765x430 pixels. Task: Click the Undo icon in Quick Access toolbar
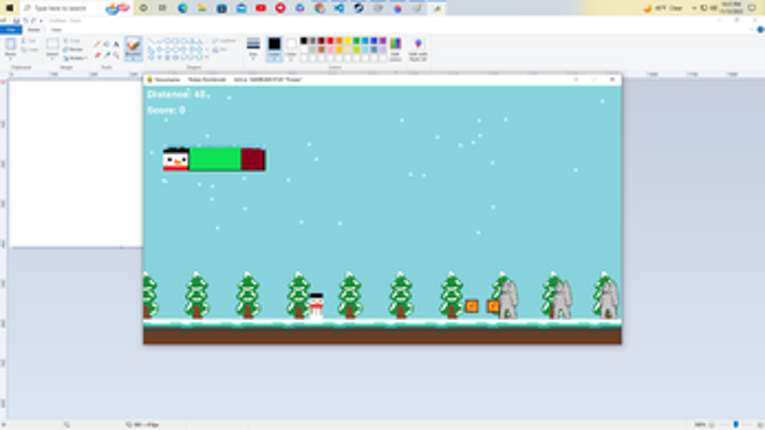coord(25,20)
